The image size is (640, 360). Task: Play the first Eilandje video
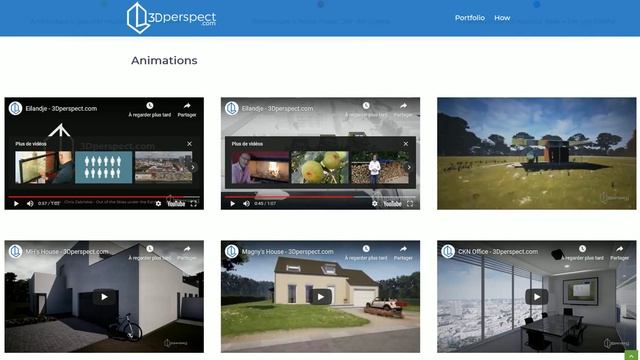point(16,203)
